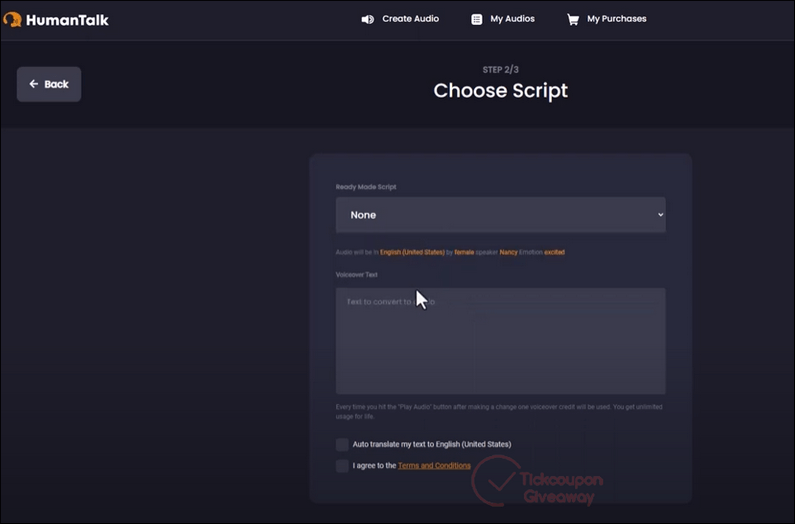
Task: Click the Play Audio credit notice text
Action: pyautogui.click(x=499, y=411)
